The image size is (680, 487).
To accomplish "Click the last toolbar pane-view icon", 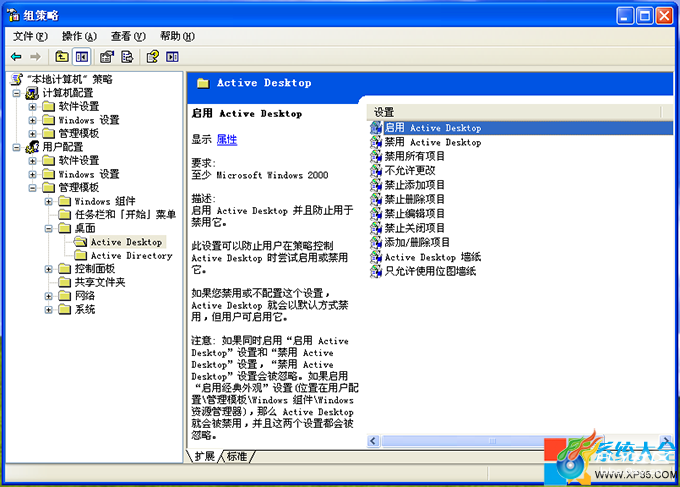I will coord(172,56).
